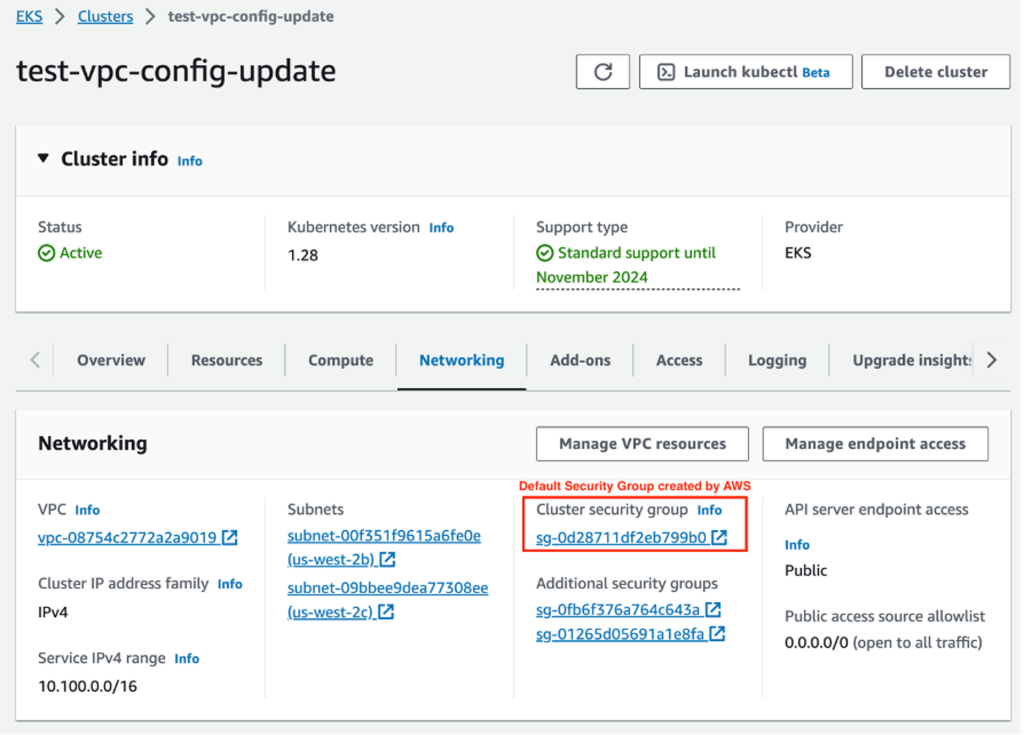Open sg-01265d05691a1e8fa security group
Image resolution: width=1024 pixels, height=735 pixels.
620,634
